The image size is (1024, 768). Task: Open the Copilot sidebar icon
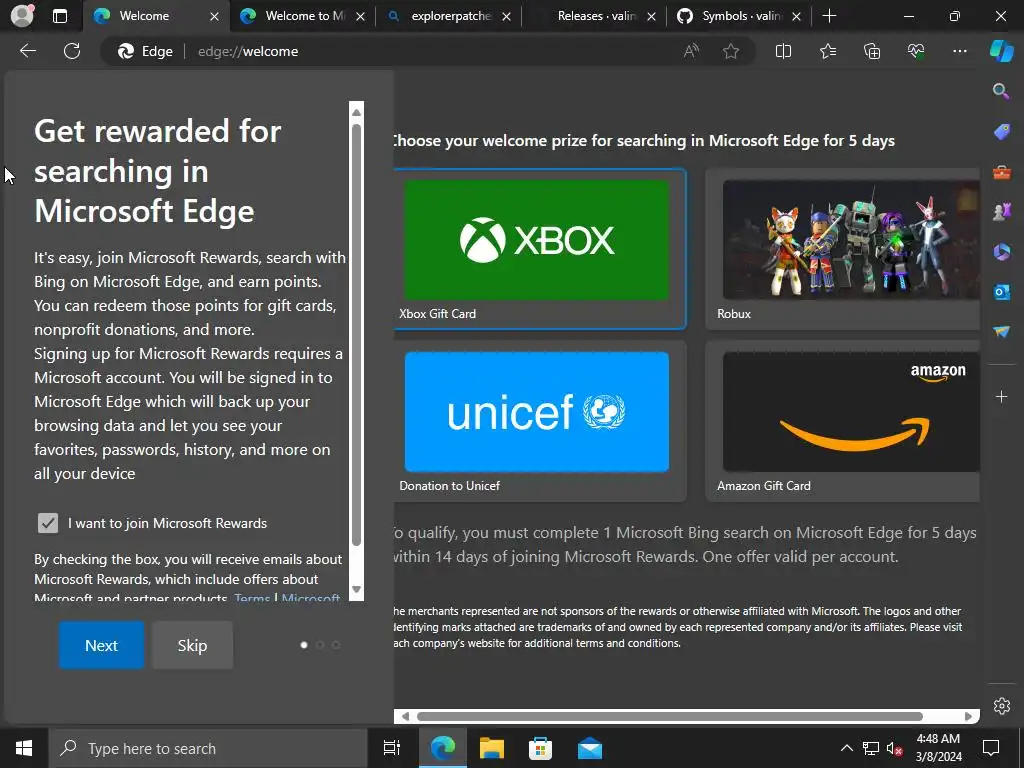[x=1001, y=51]
